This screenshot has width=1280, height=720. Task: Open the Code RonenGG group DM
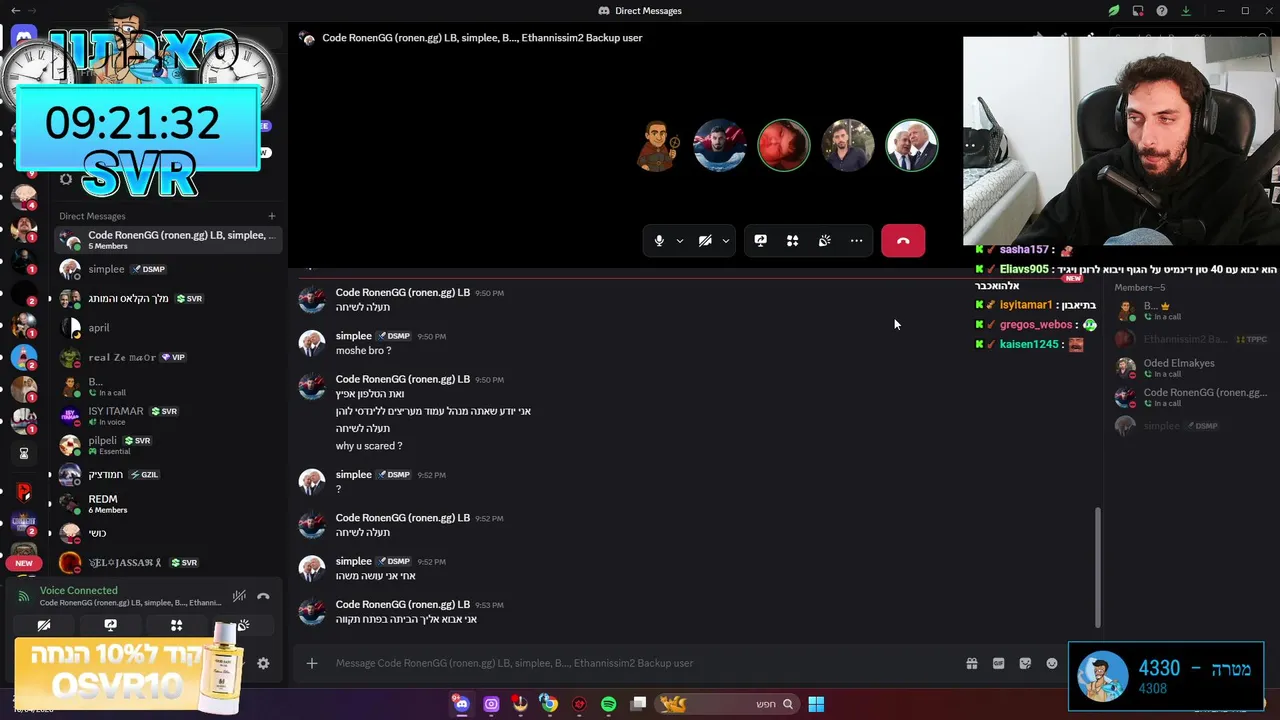tap(168, 240)
